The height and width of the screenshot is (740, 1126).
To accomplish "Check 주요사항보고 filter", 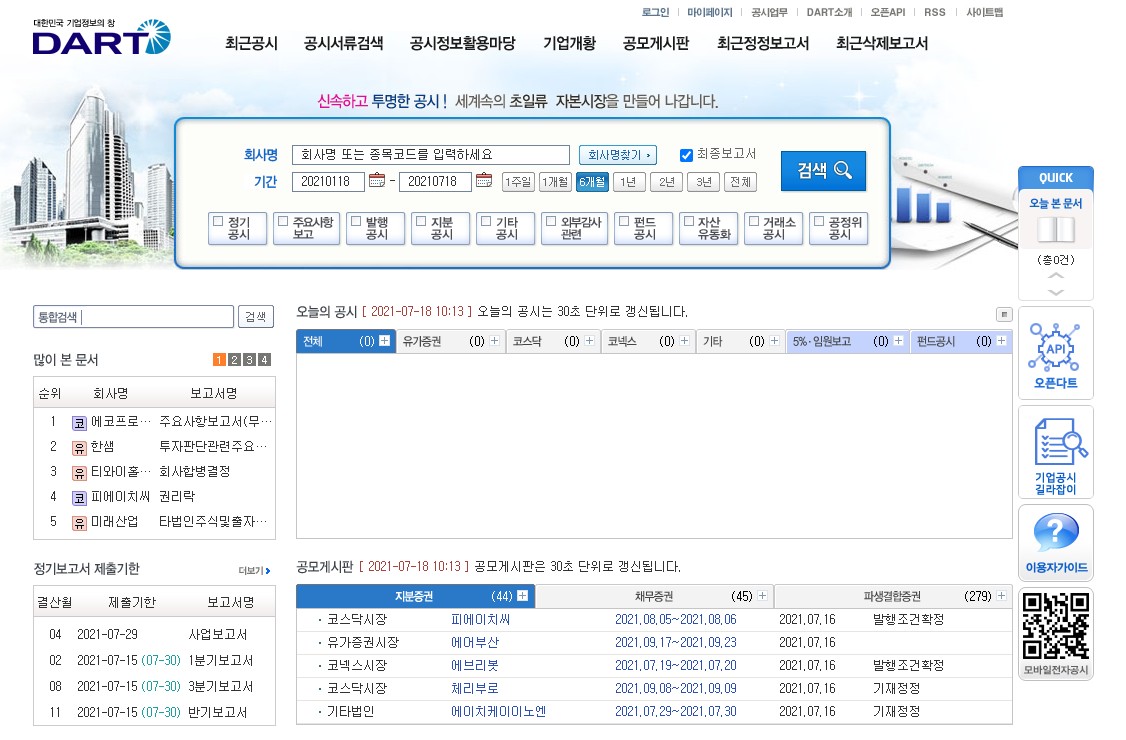I will [283, 221].
